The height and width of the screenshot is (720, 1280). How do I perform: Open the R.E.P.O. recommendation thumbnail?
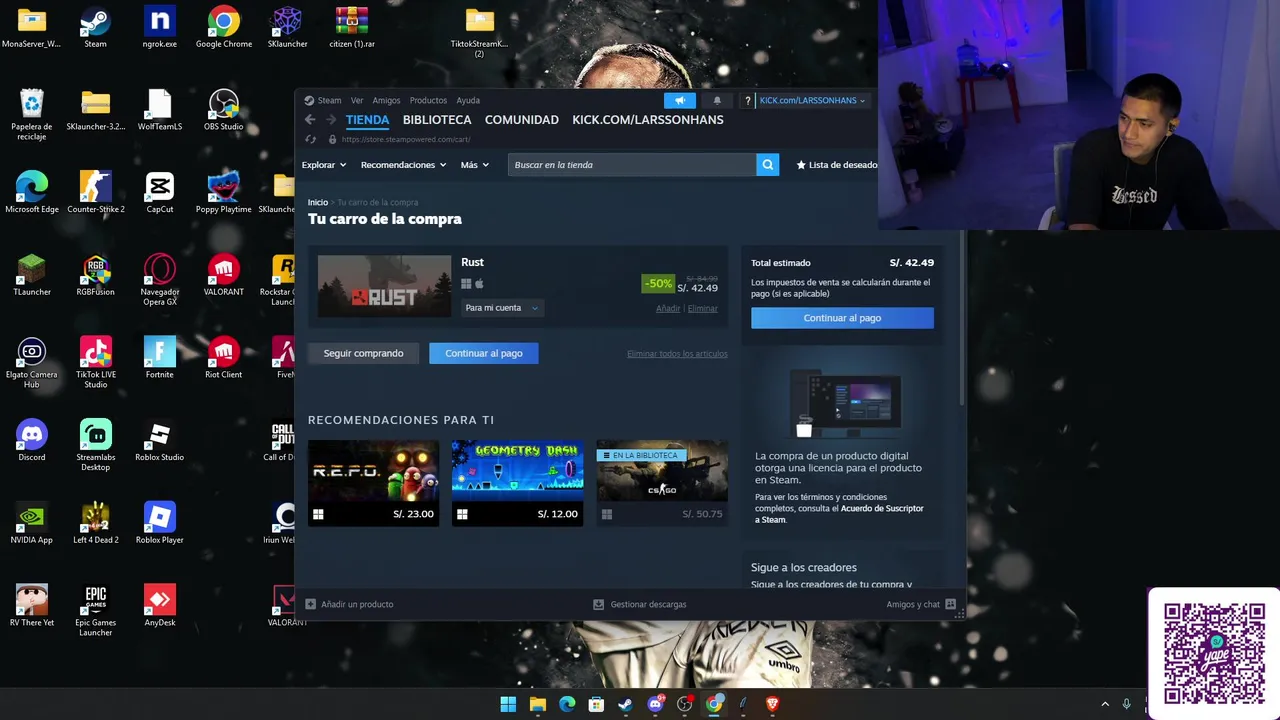click(373, 471)
